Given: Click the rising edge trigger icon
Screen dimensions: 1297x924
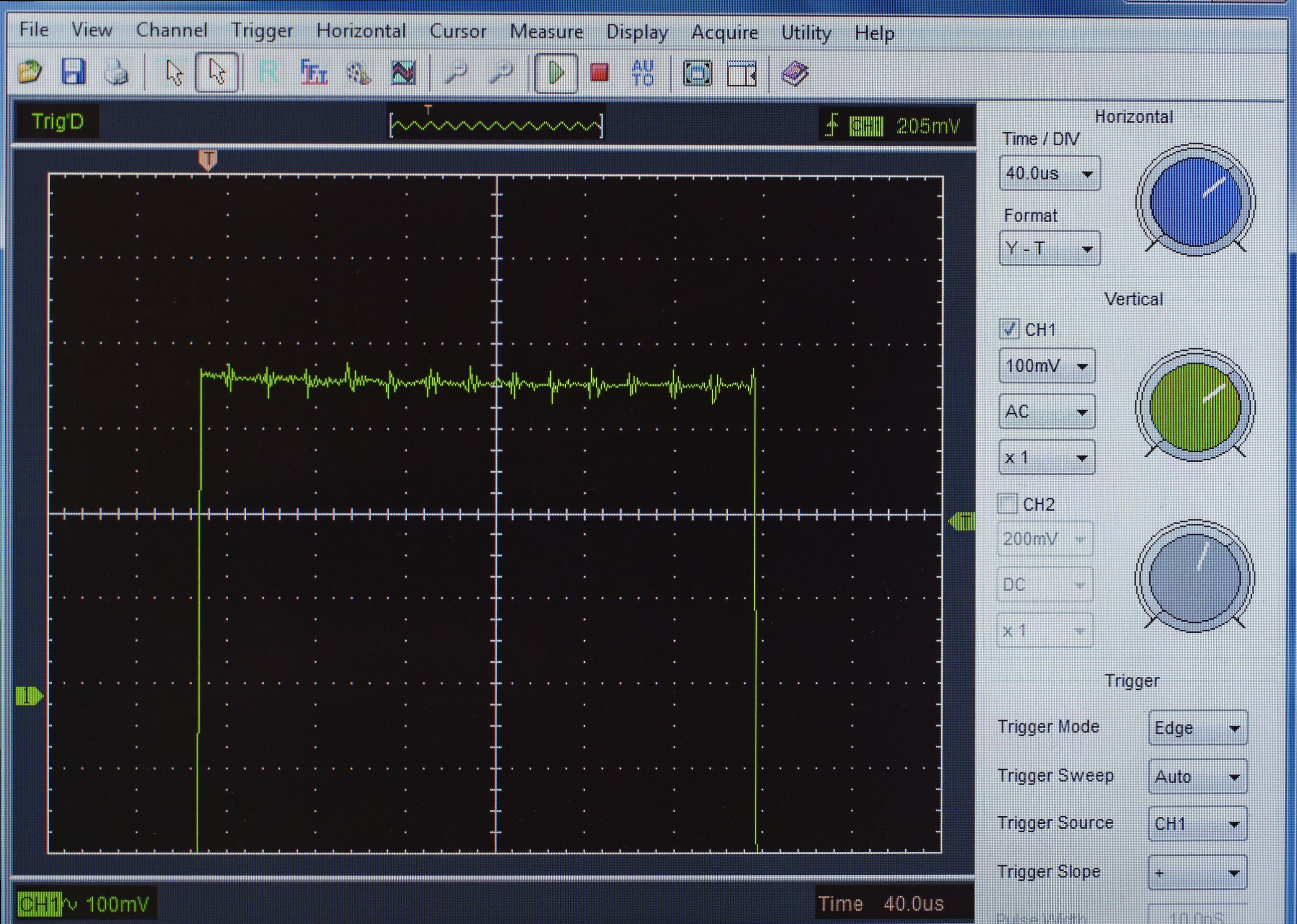Looking at the screenshot, I should pyautogui.click(x=832, y=125).
